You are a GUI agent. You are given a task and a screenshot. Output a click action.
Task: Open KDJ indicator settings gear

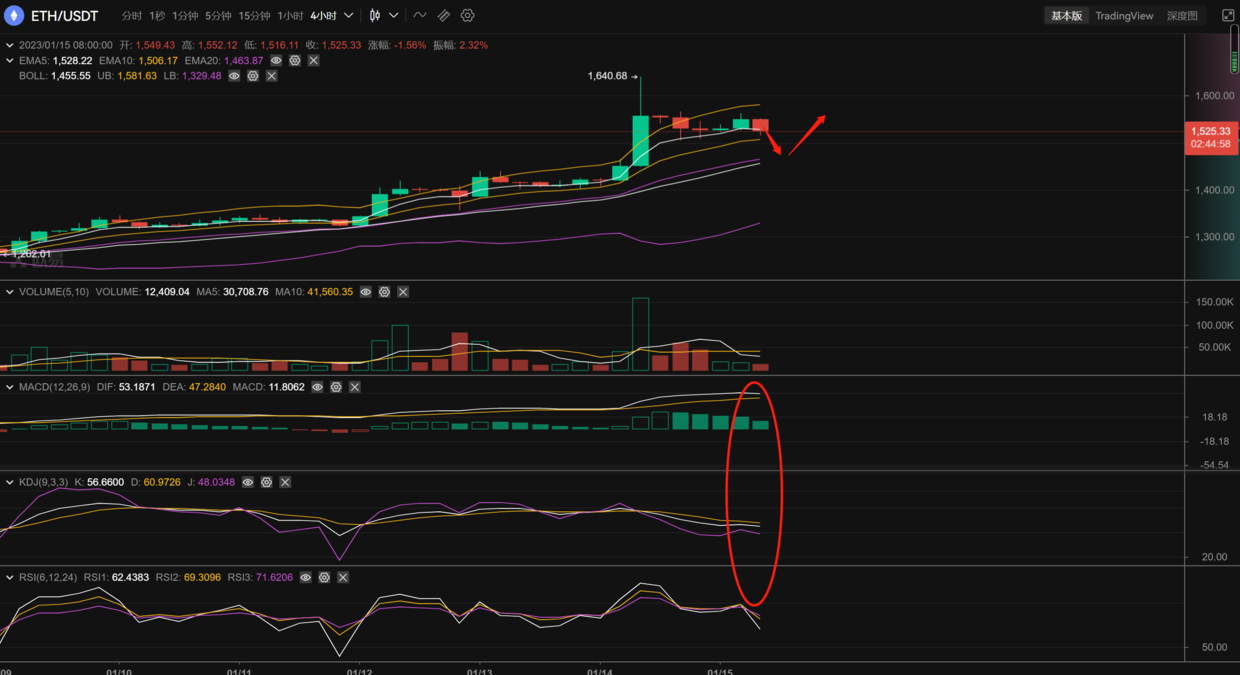click(x=266, y=482)
